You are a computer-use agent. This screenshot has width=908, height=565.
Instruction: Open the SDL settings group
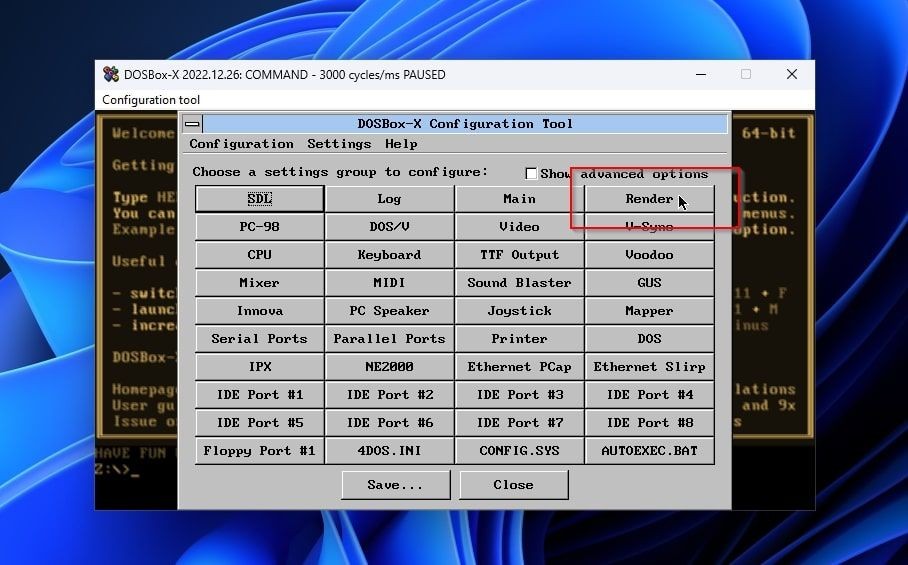click(x=259, y=199)
